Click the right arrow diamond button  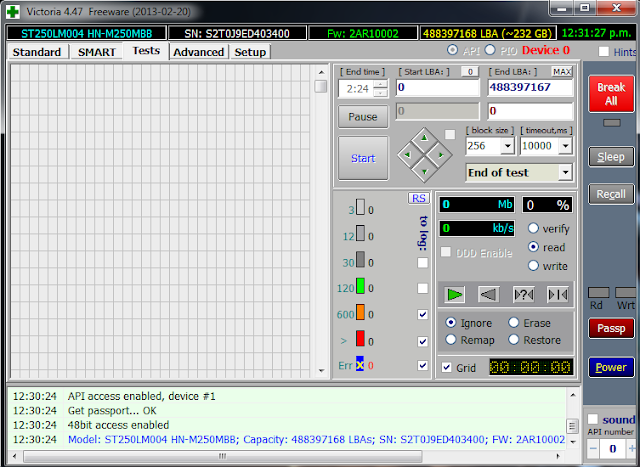coord(441,155)
